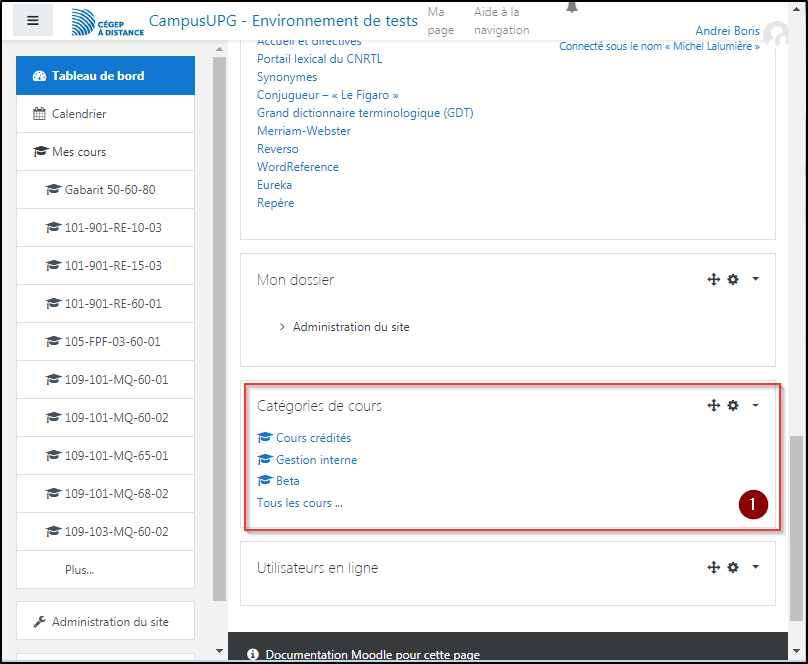Open the Grand dictionnaire terminologique link

coord(365,113)
